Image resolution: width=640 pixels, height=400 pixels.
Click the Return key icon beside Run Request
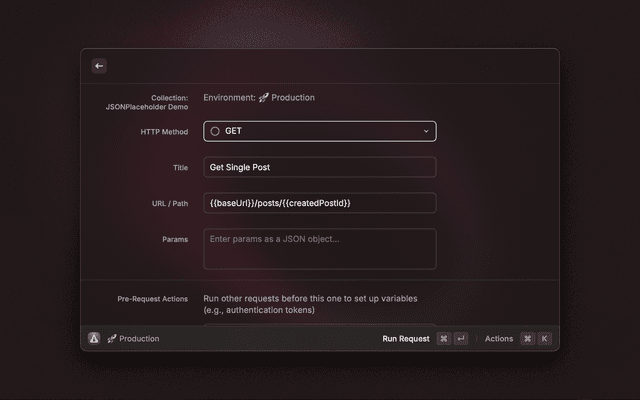coord(460,339)
